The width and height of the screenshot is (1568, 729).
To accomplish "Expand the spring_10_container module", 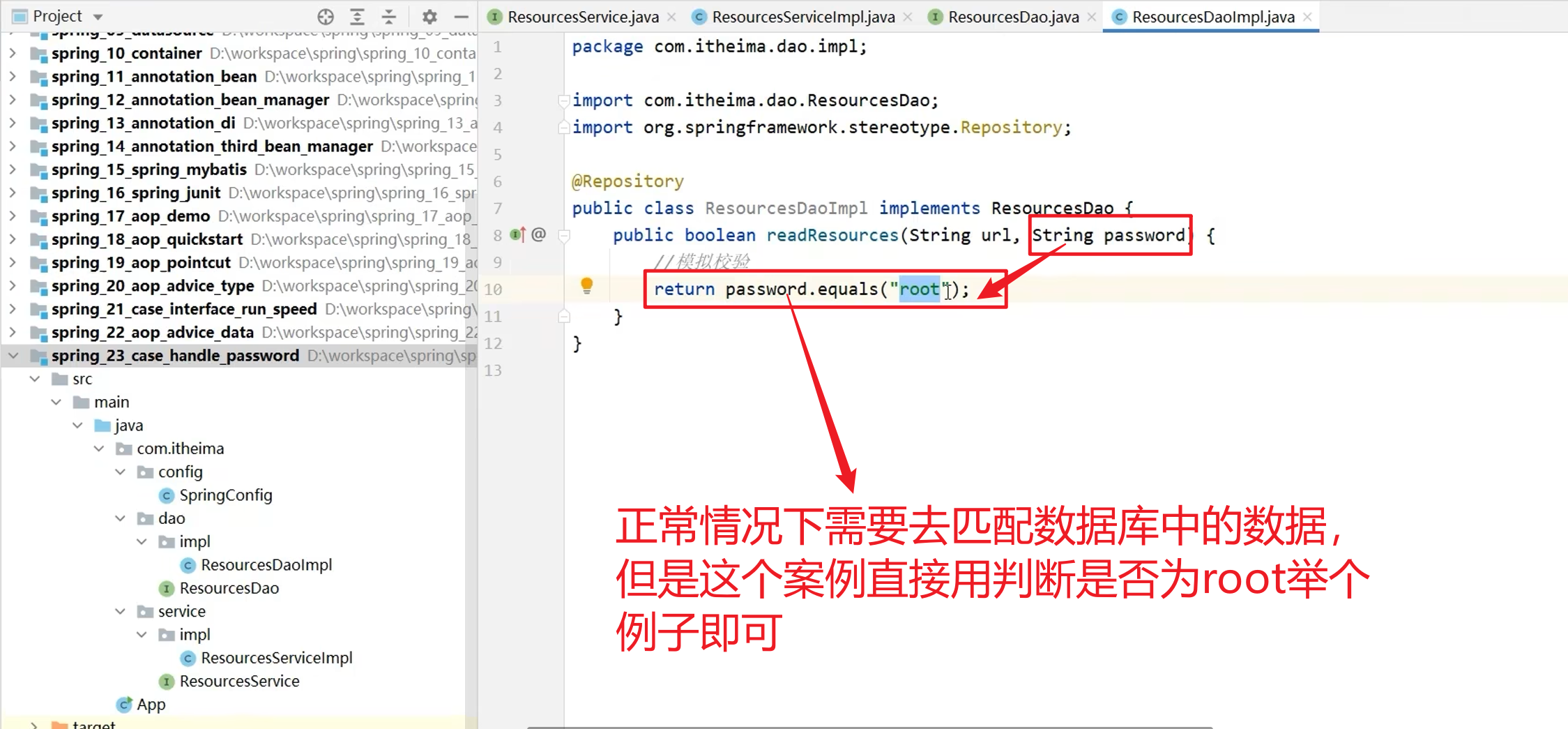I will 13,53.
